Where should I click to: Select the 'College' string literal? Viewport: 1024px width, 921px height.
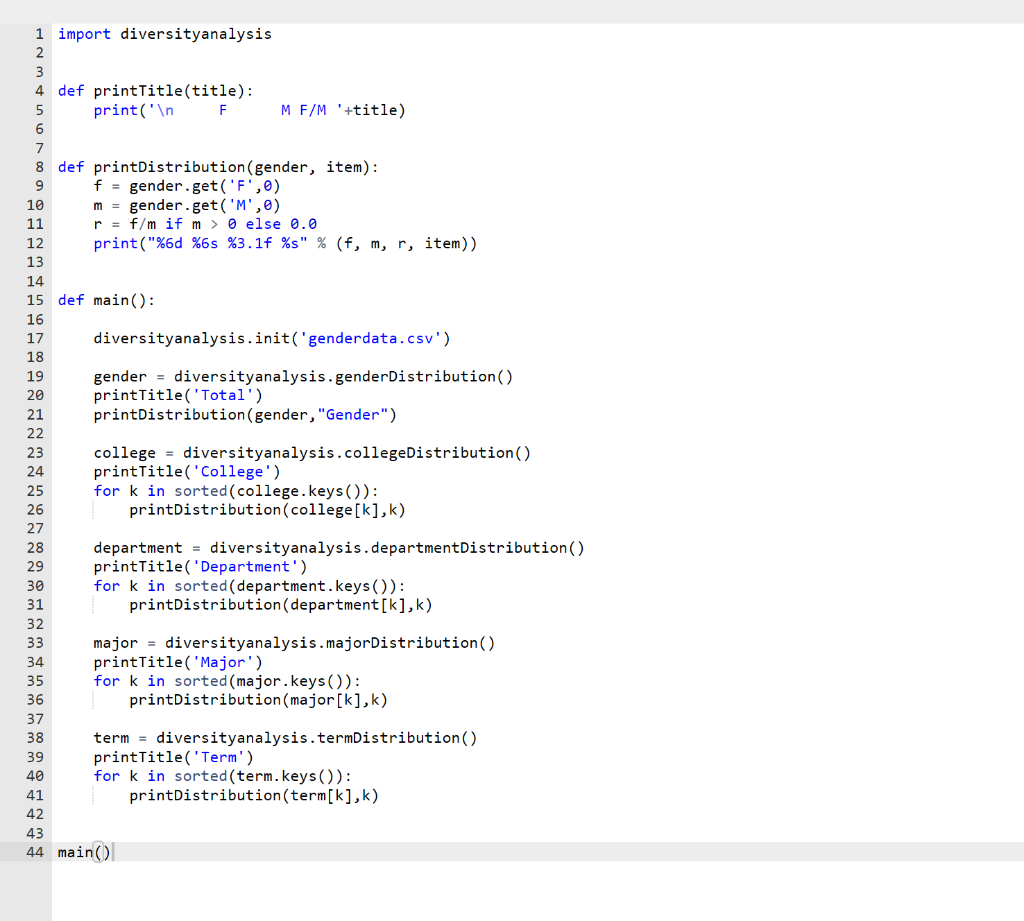[233, 471]
